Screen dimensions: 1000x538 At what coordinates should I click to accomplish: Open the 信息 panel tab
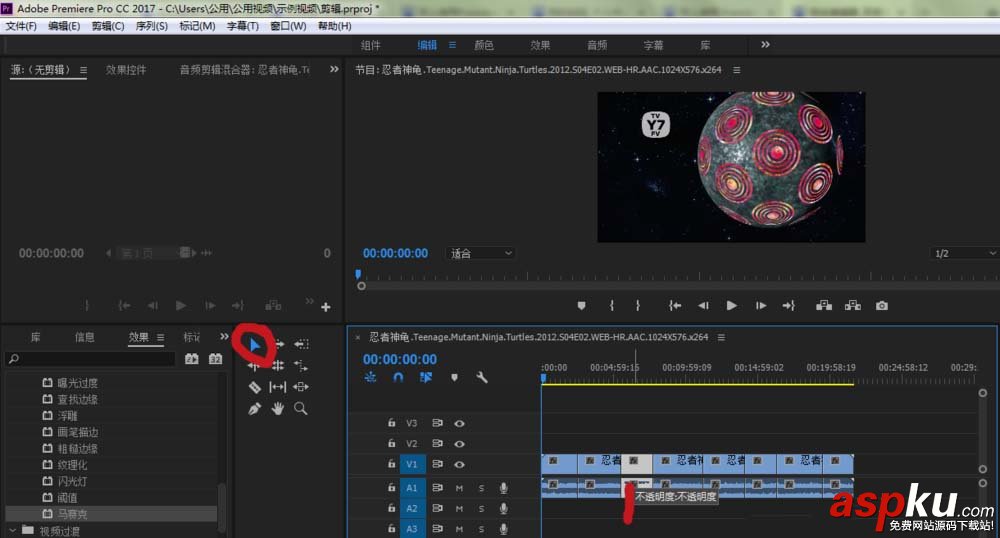[x=84, y=337]
